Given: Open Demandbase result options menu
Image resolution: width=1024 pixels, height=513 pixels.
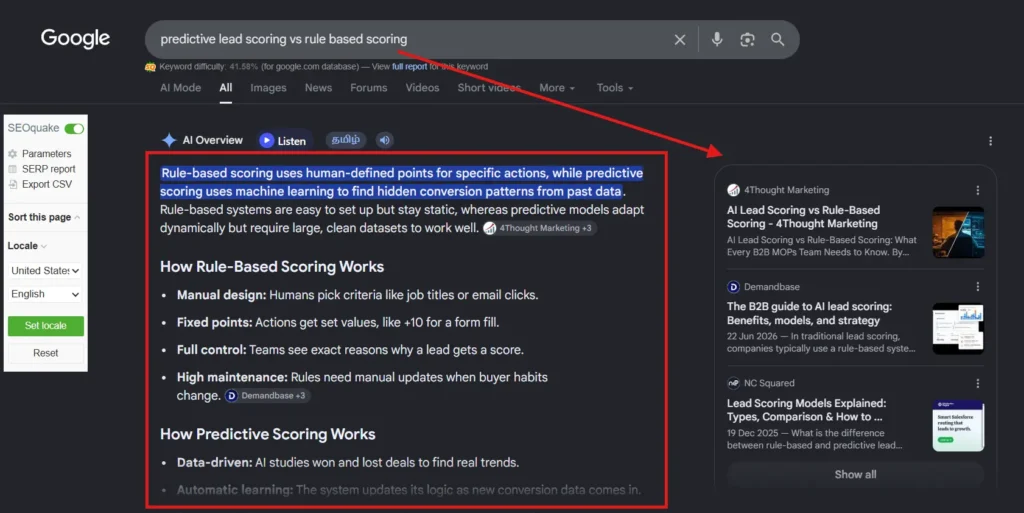Looking at the screenshot, I should click(978, 287).
